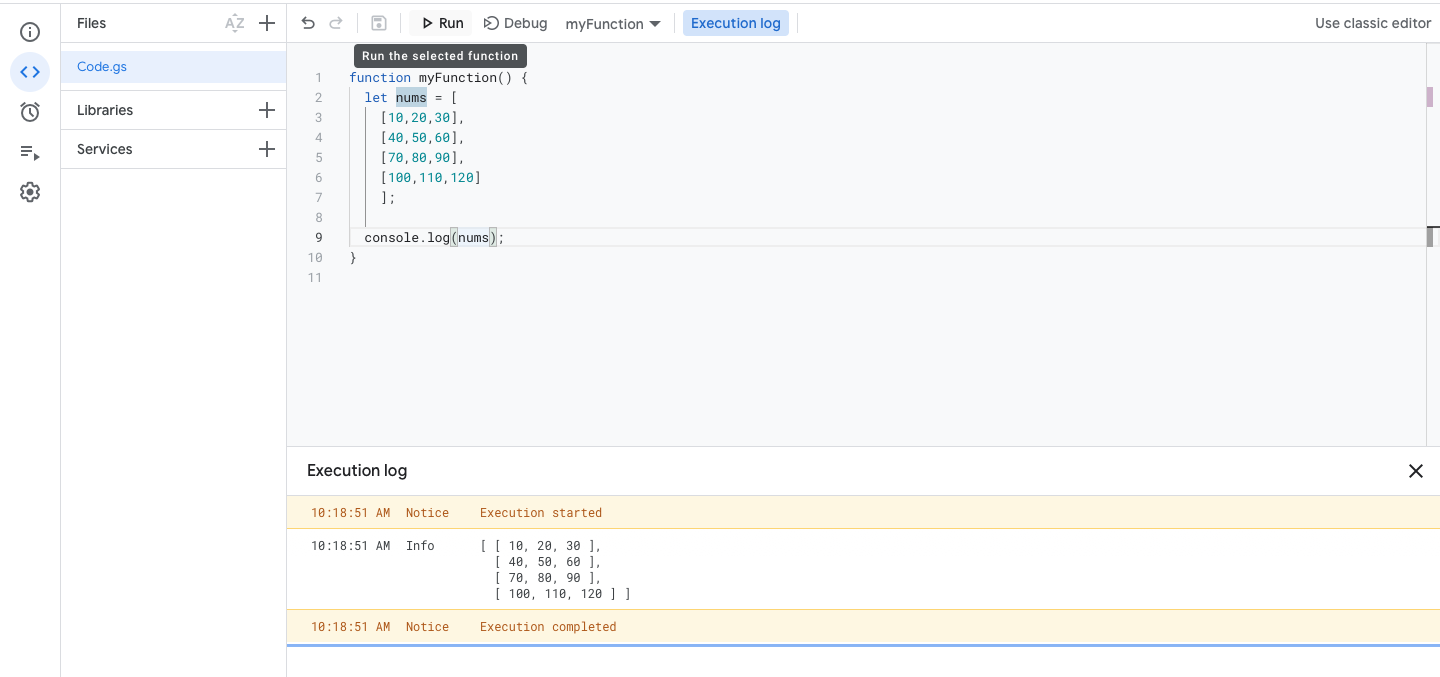Click the Redo arrow in toolbar
This screenshot has height=677, width=1440.
pyautogui.click(x=336, y=23)
